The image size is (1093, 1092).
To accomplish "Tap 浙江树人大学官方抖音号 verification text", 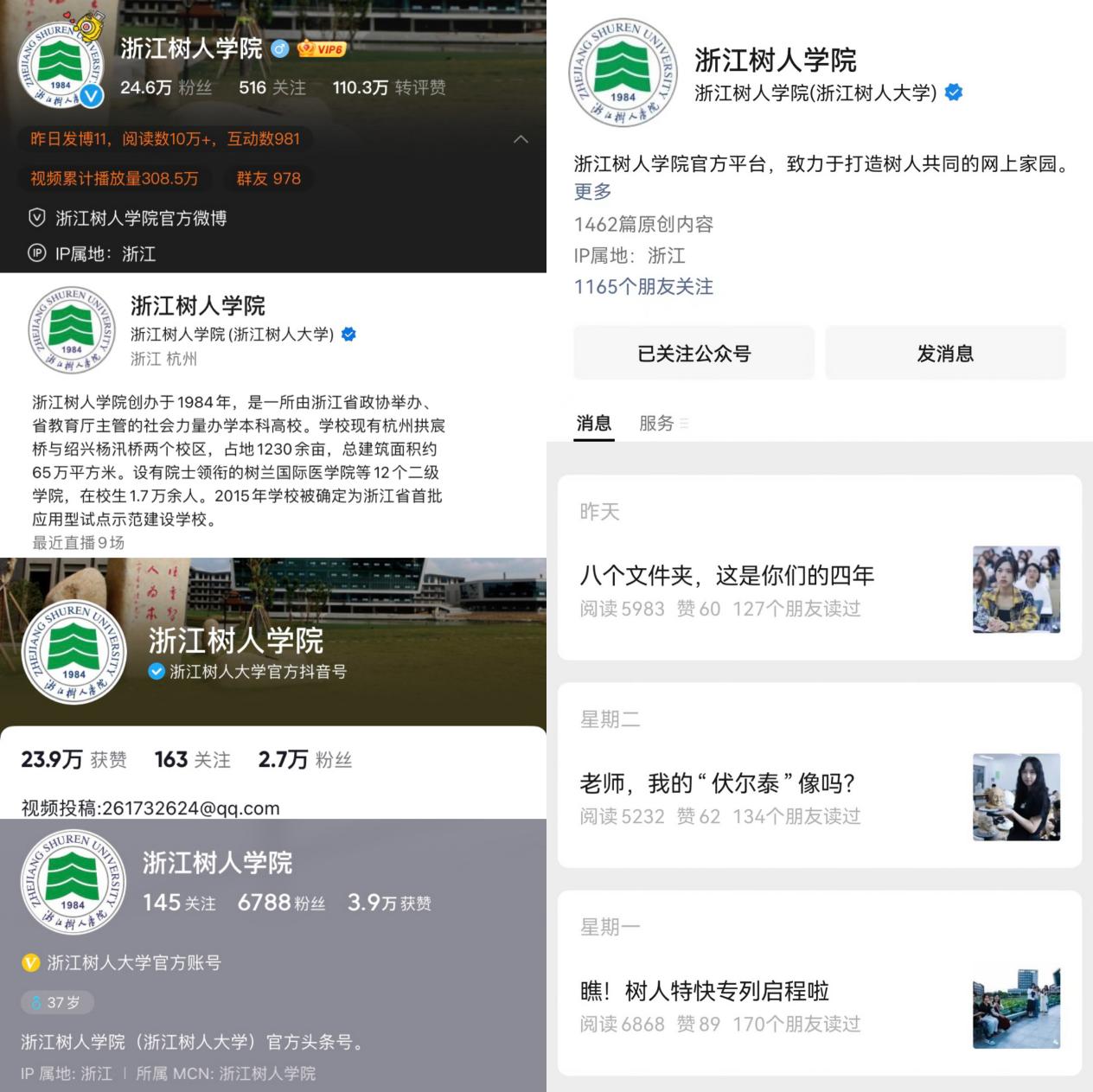I will click(259, 671).
